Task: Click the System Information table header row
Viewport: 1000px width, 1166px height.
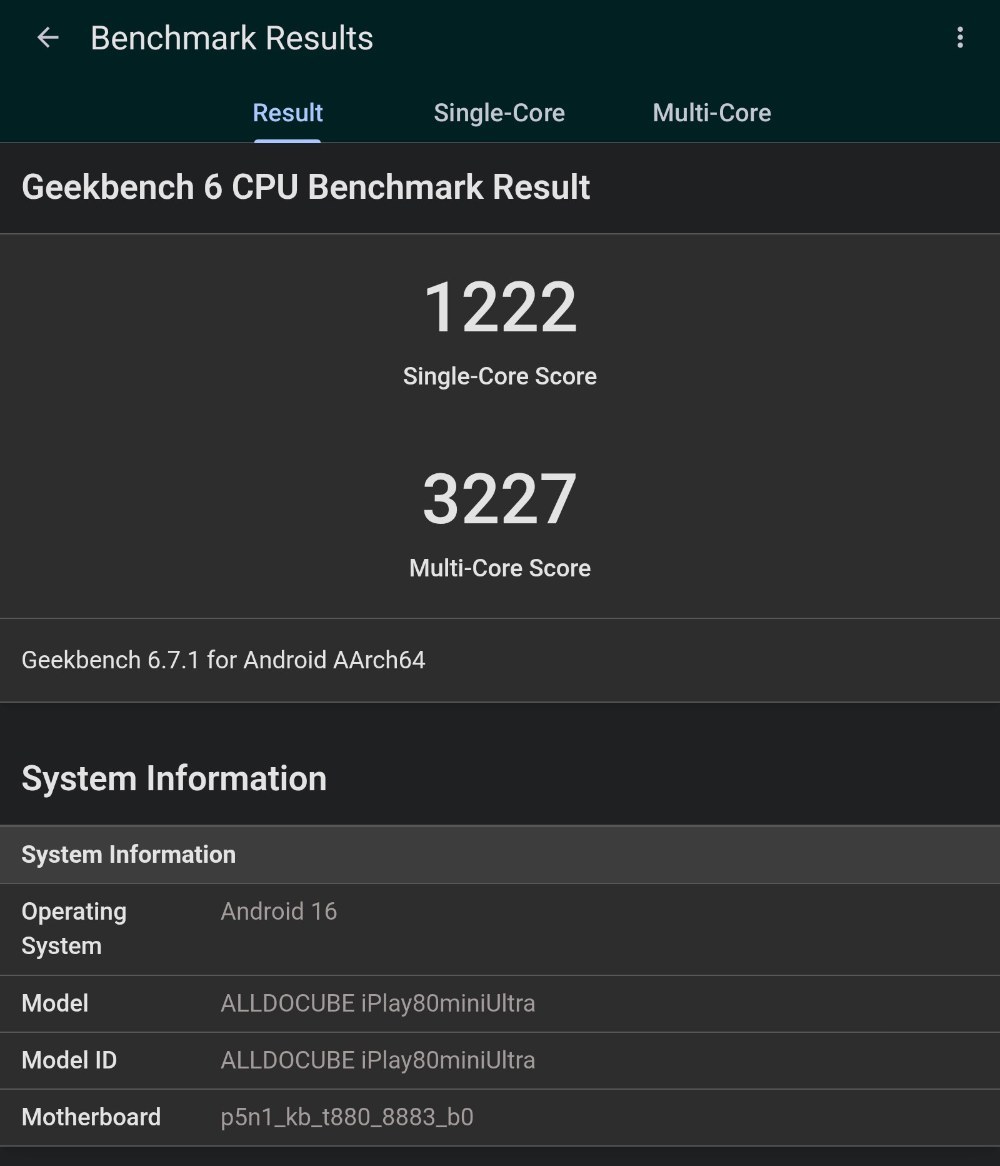Action: (x=500, y=854)
